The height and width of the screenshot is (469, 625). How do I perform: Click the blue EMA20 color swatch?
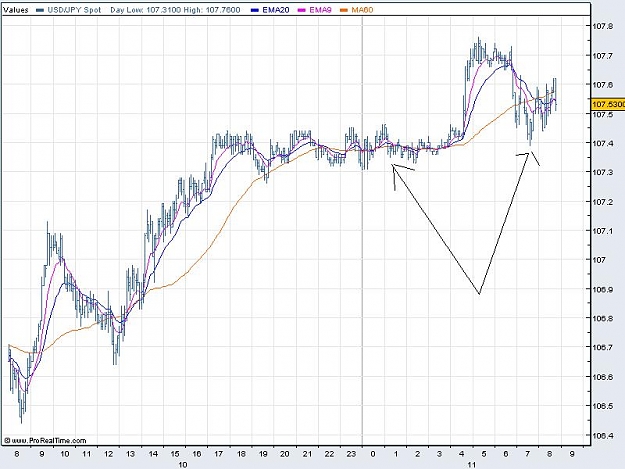(255, 10)
